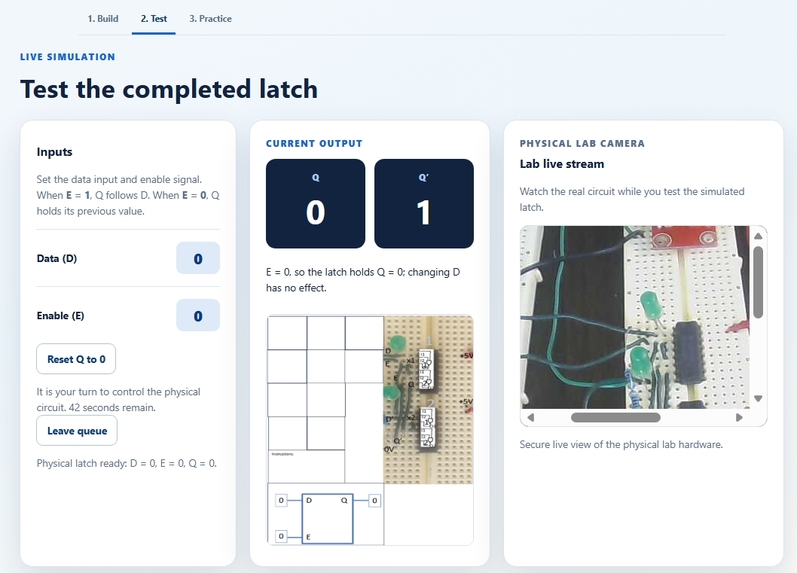Click the "Enable (E)" label

pyautogui.click(x=60, y=316)
